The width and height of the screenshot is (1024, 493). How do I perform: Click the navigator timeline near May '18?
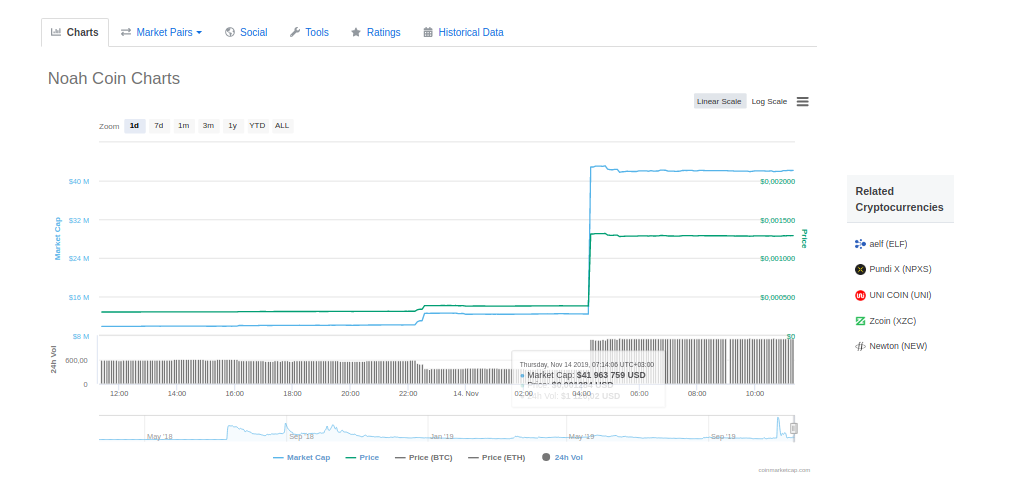(160, 436)
